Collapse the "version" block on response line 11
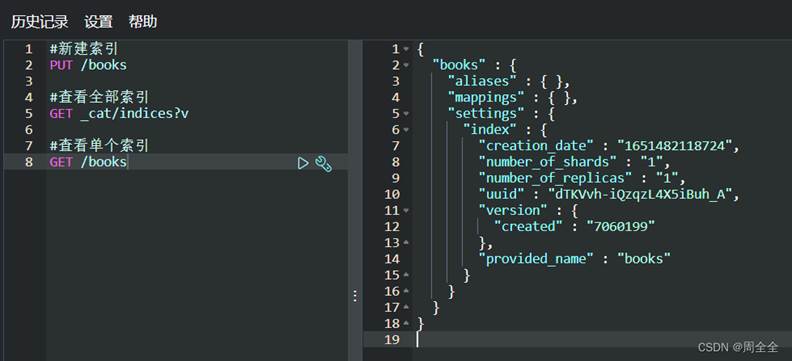The height and width of the screenshot is (361, 792). tap(406, 211)
